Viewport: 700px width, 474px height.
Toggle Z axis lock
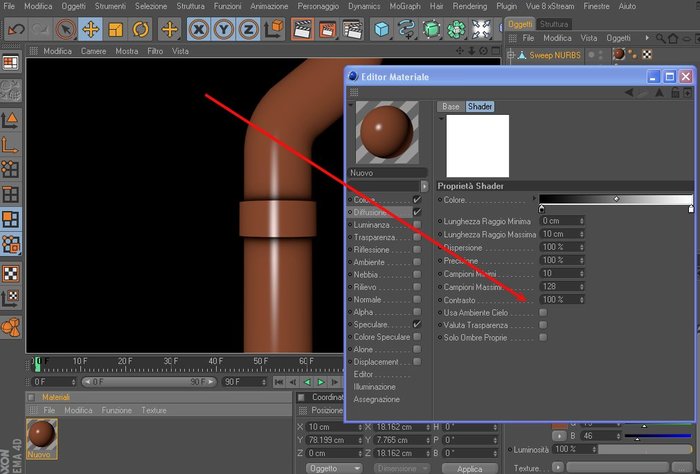[x=248, y=30]
